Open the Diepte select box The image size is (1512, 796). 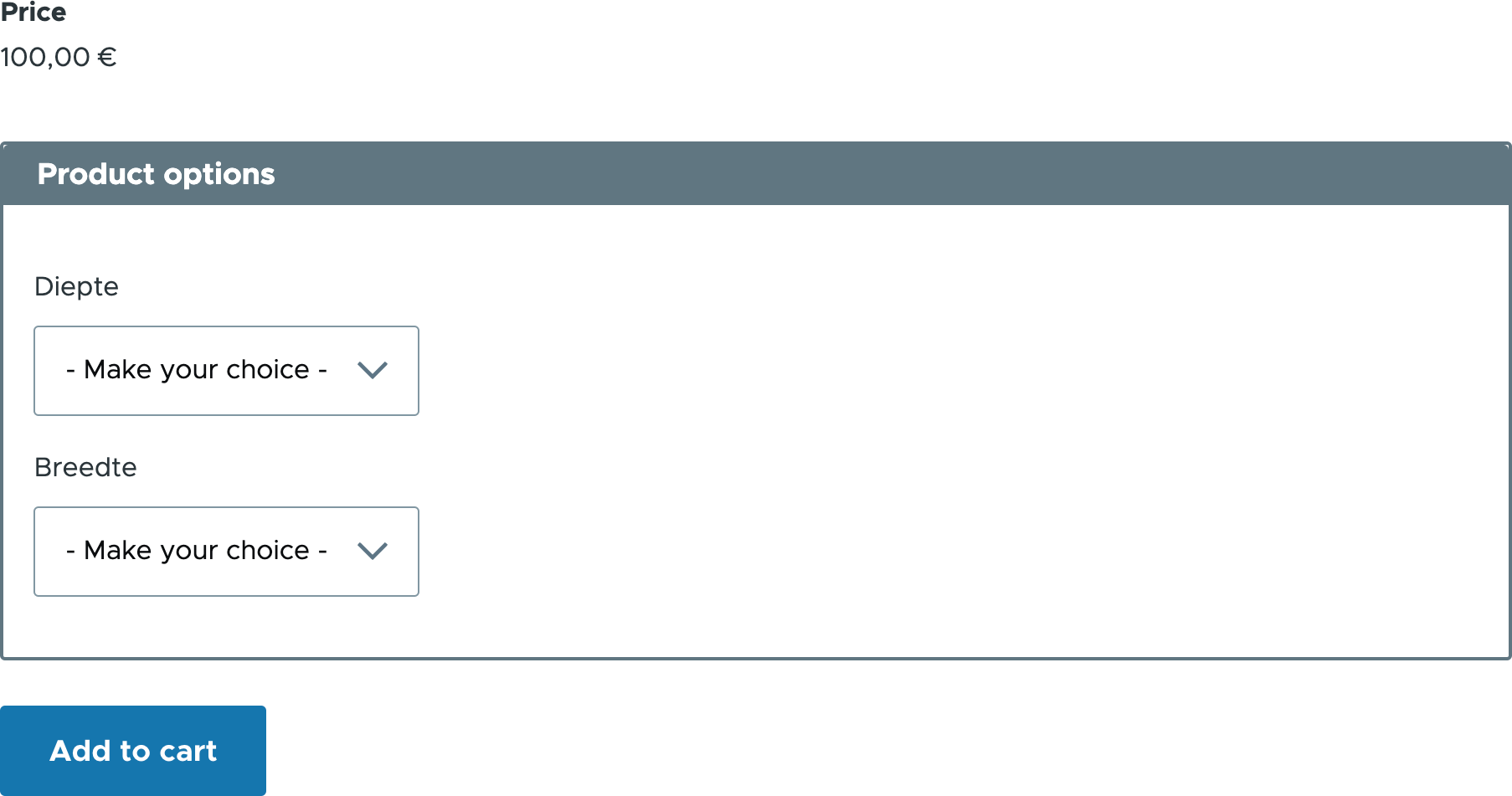click(226, 370)
